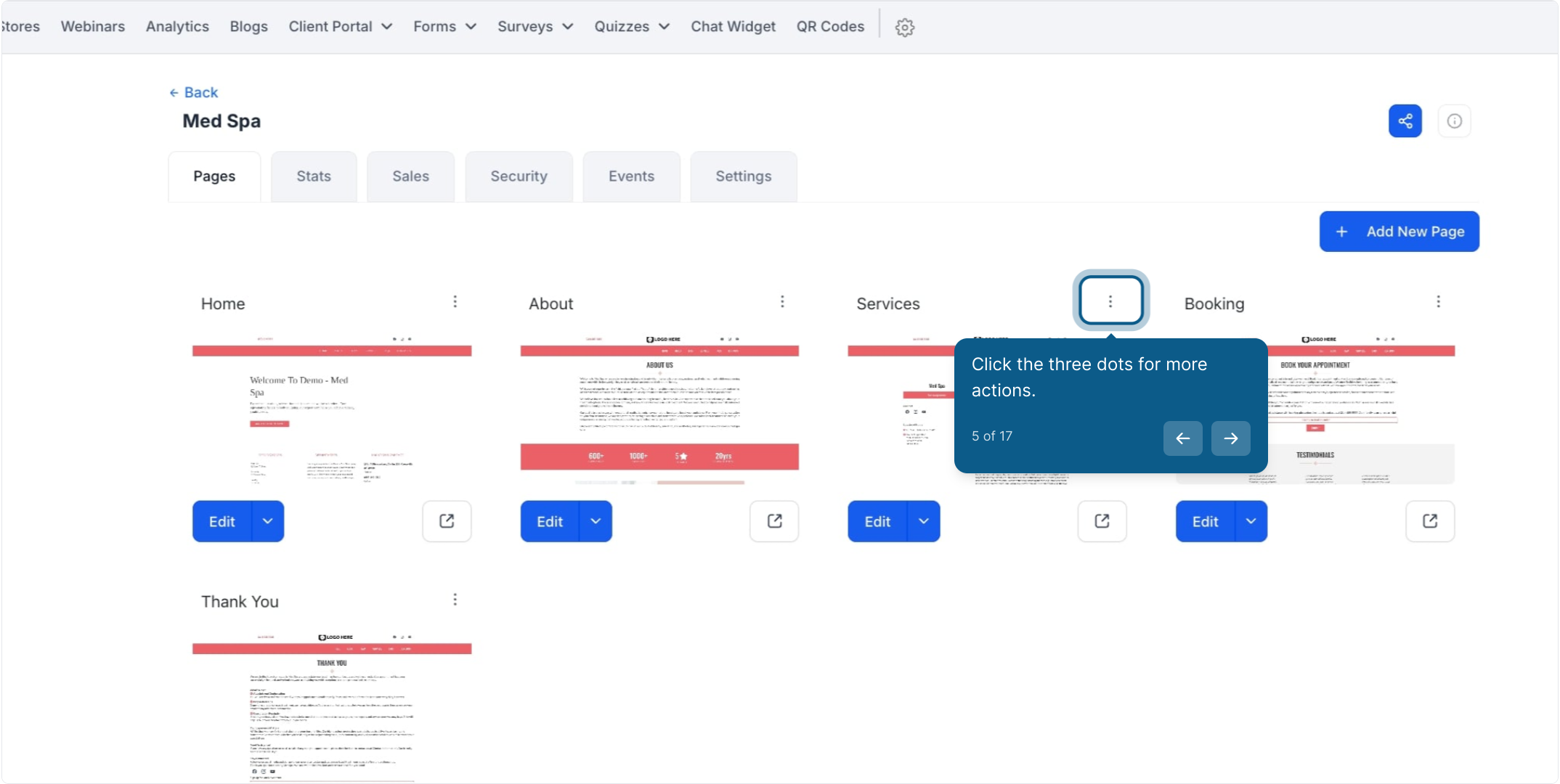The image size is (1560, 784).
Task: Switch to the Security tab
Action: point(519,176)
